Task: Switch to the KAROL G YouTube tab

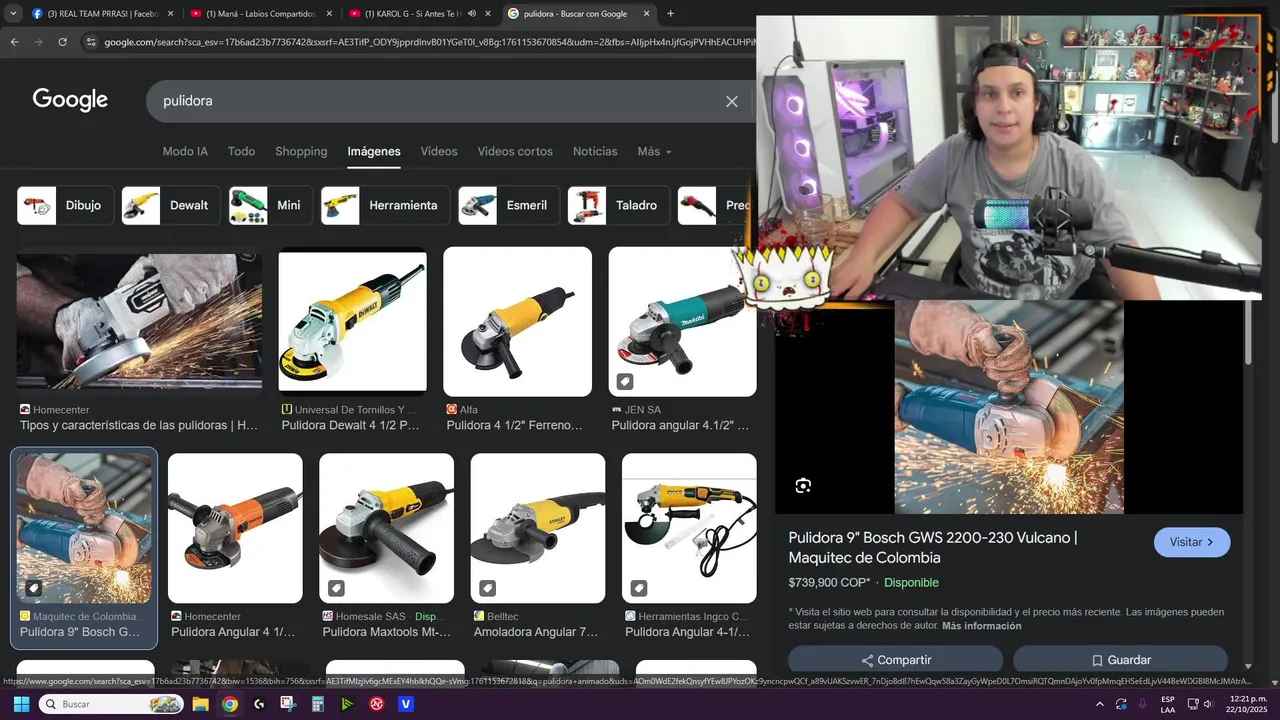Action: pyautogui.click(x=412, y=14)
